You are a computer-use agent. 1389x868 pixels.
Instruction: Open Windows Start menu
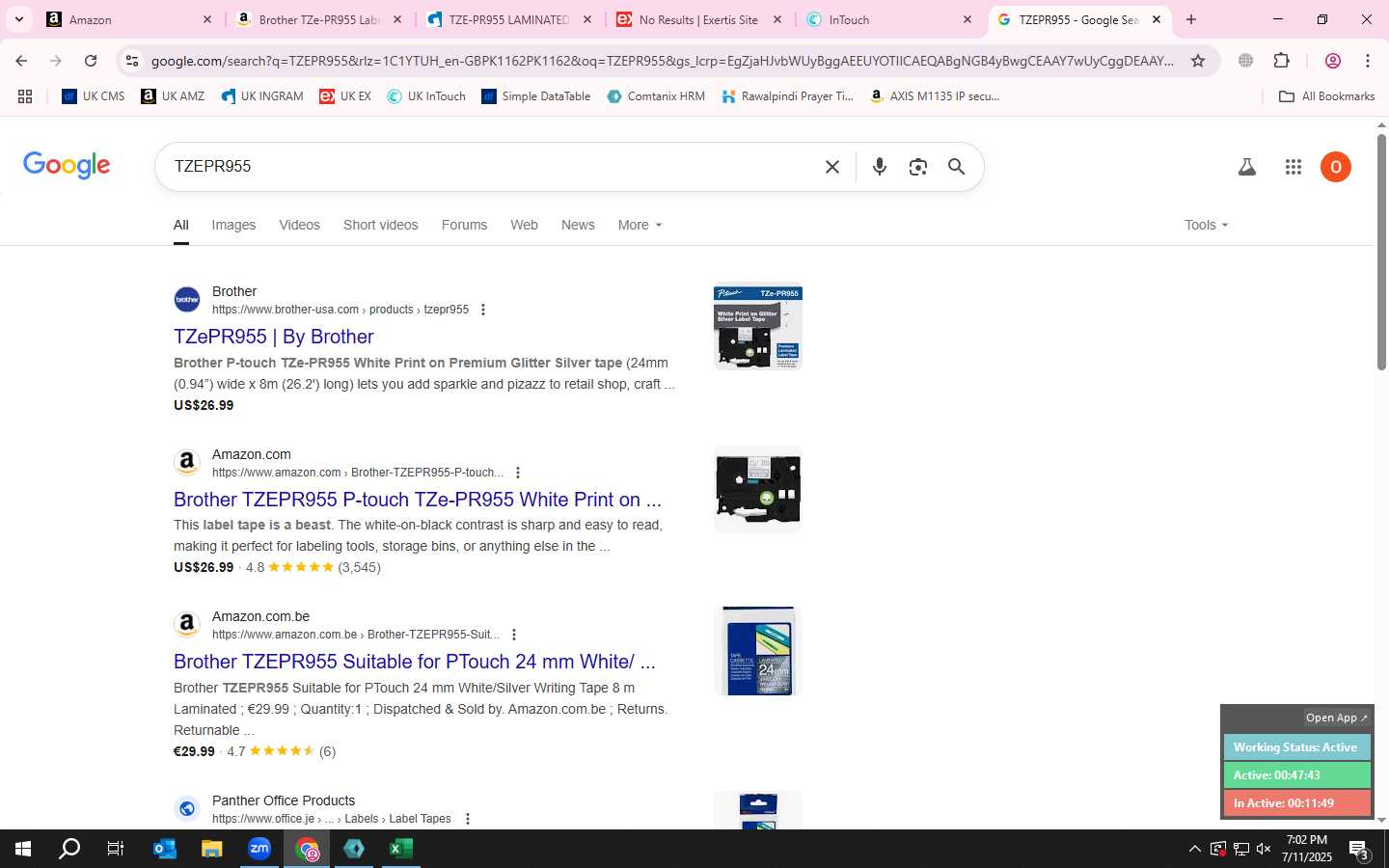[23, 849]
